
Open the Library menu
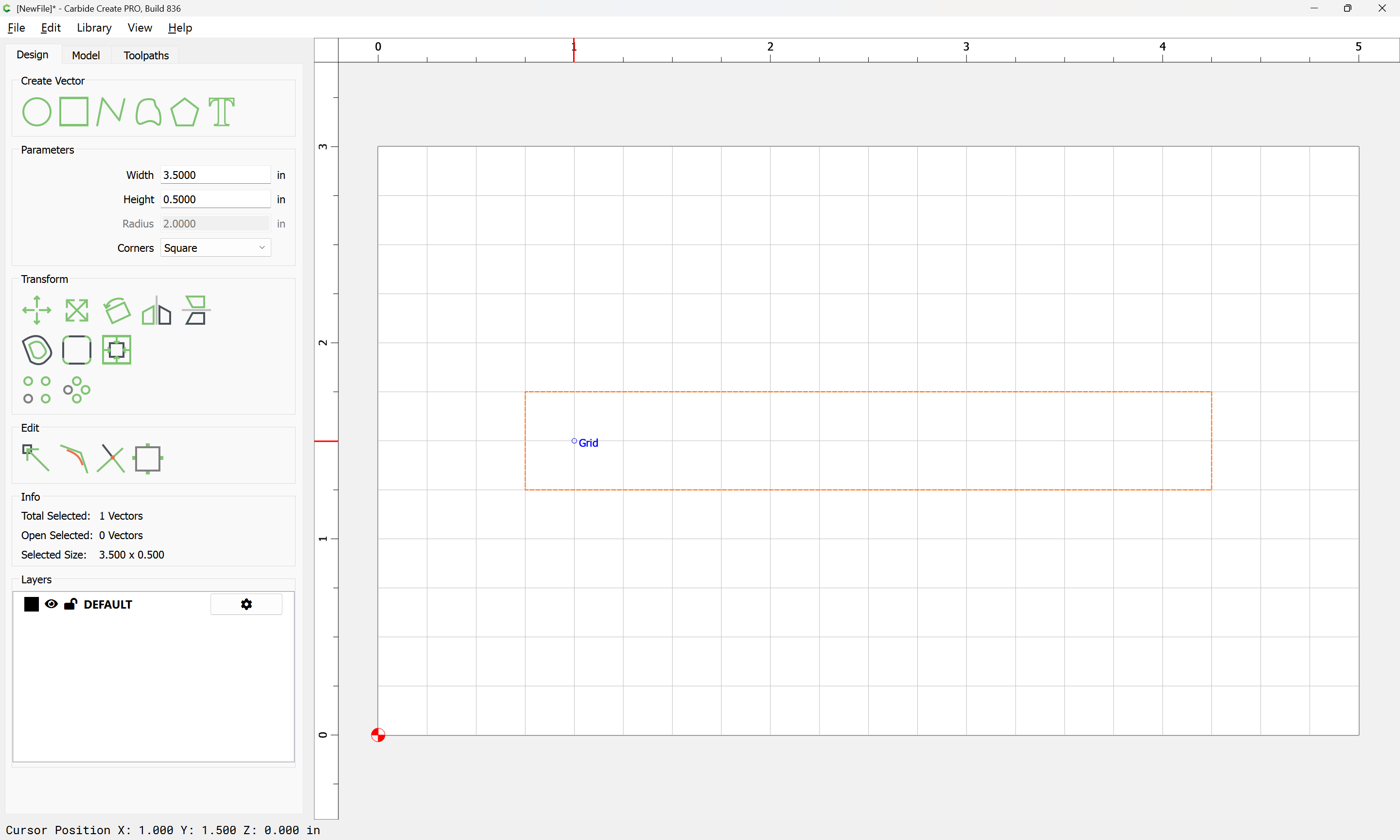click(94, 28)
